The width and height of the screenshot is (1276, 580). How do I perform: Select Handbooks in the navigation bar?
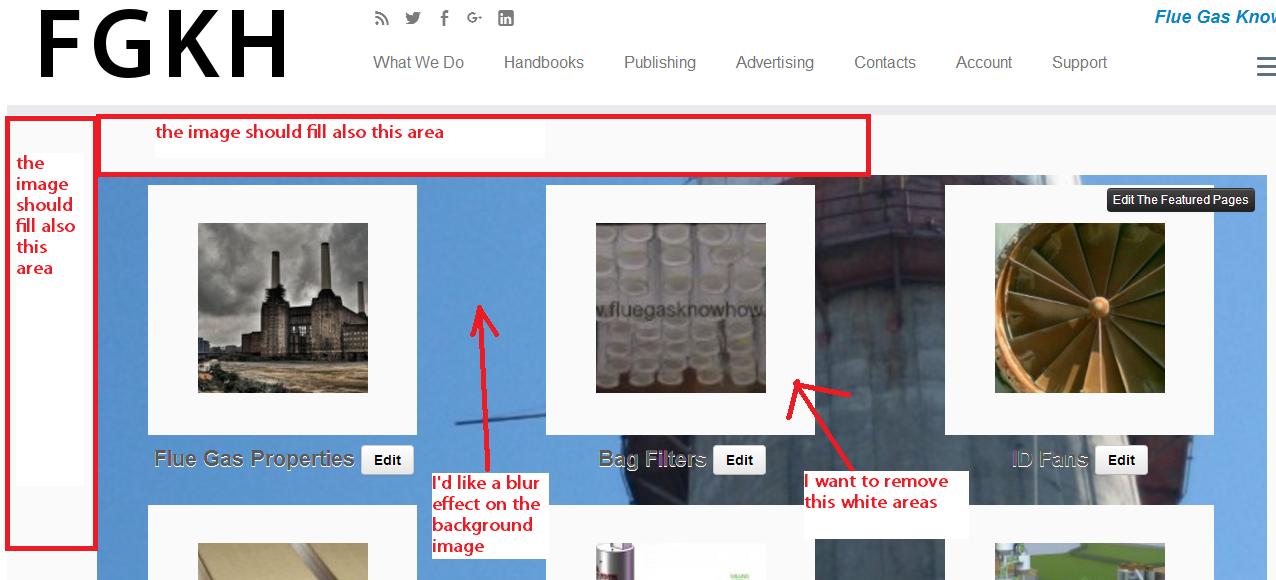click(543, 62)
